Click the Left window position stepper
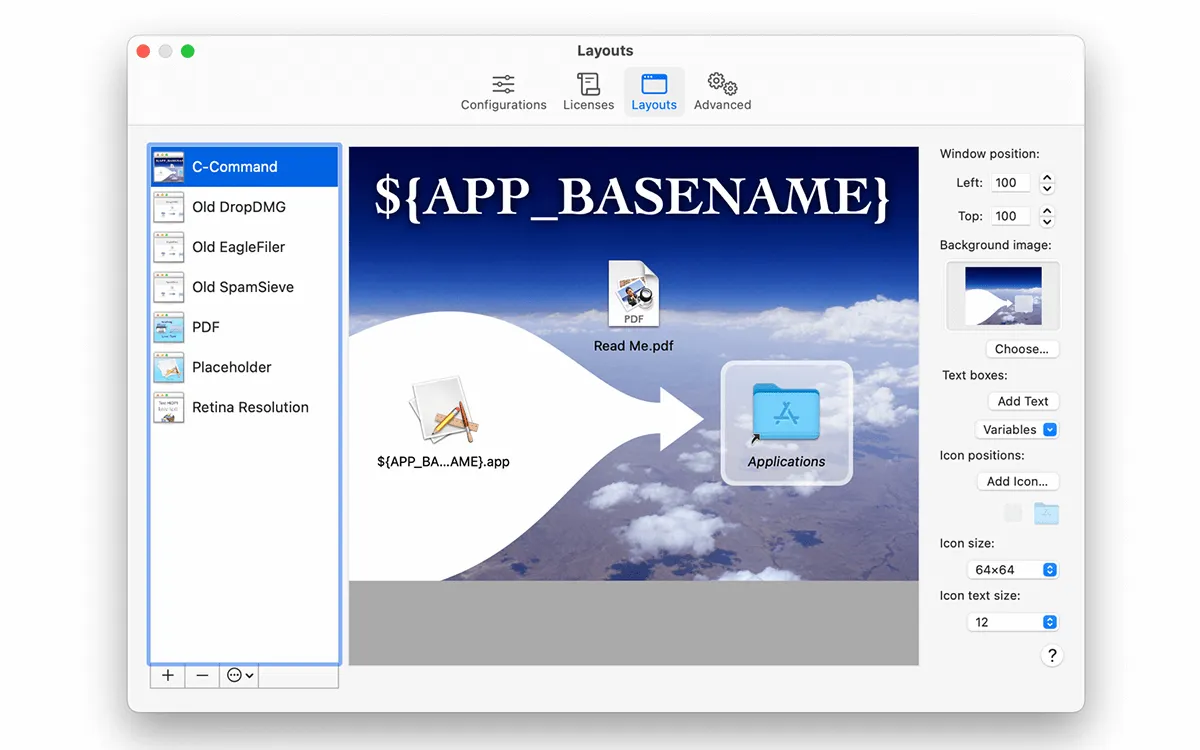Viewport: 1200px width, 750px height. click(1047, 183)
